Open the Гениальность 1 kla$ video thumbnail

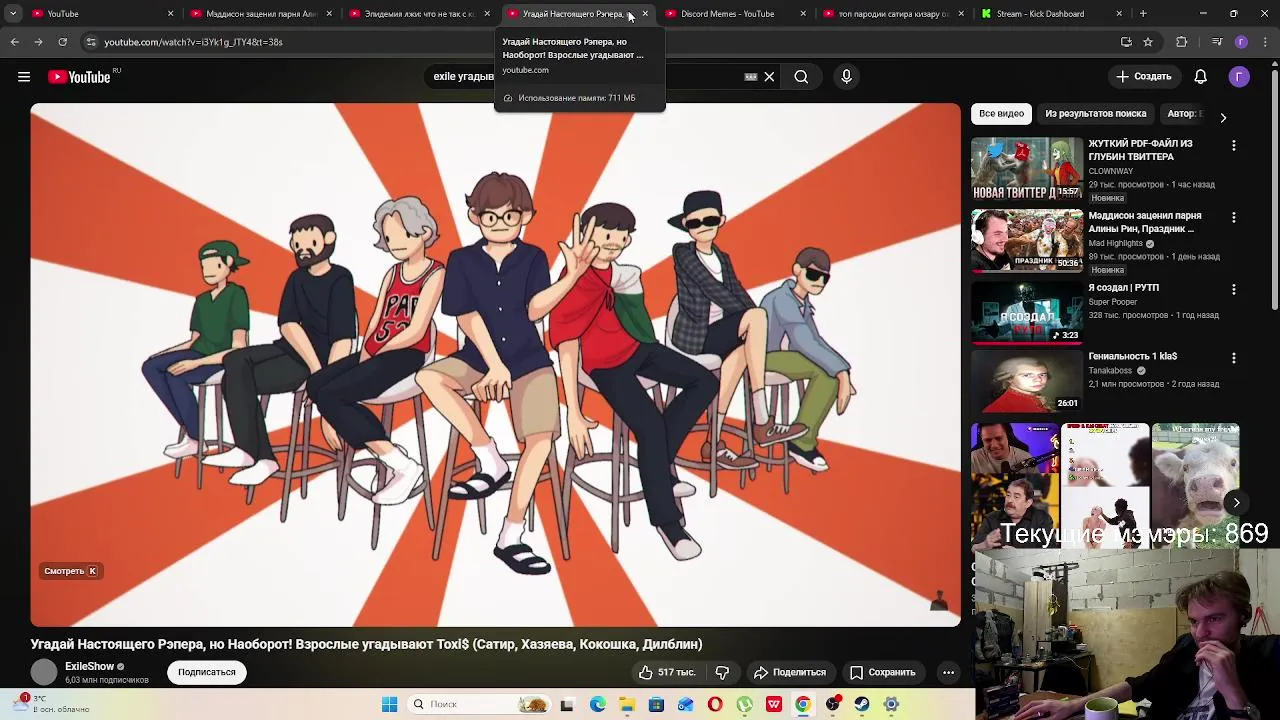coord(1027,381)
